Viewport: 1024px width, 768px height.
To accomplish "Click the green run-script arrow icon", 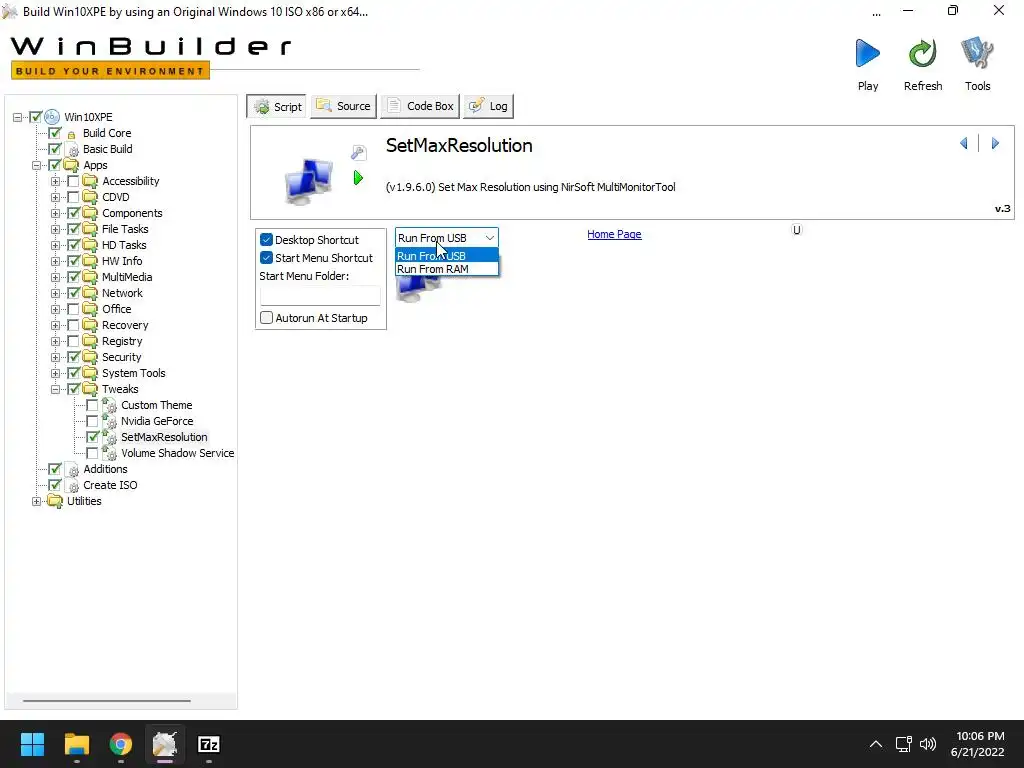I will tap(358, 178).
